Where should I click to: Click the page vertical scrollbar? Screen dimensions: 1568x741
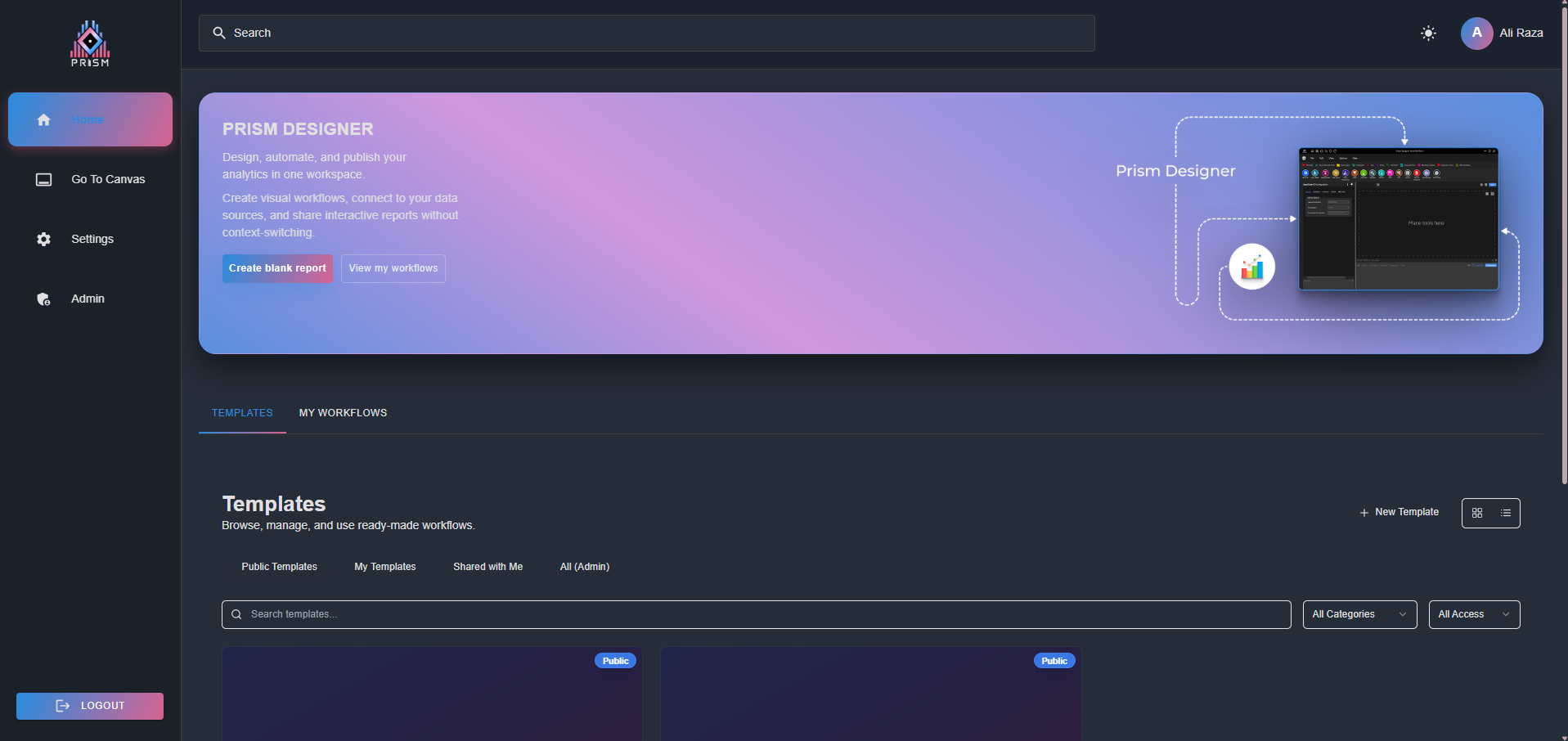pos(1564,245)
